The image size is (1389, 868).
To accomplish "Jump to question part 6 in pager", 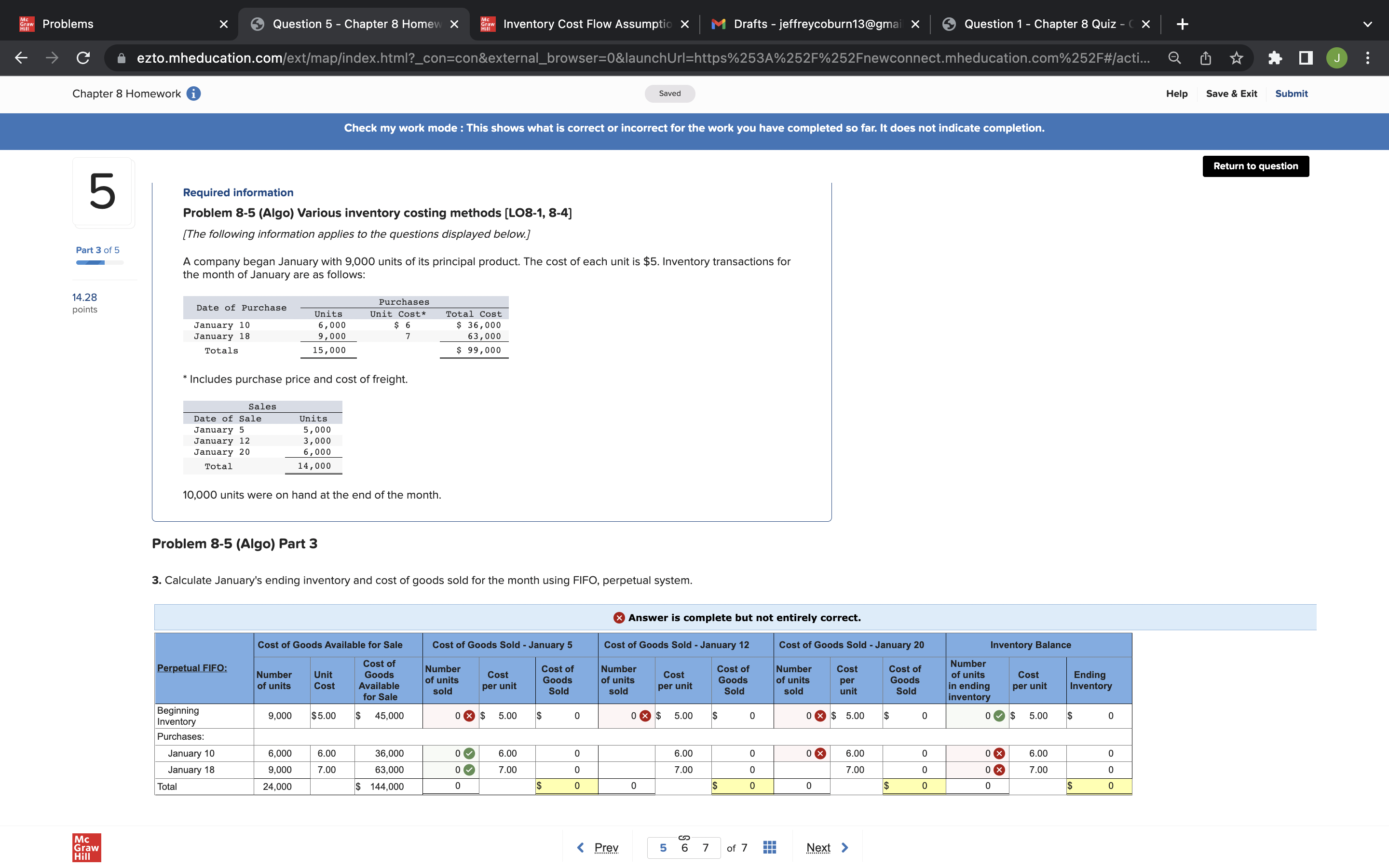I will click(684, 848).
